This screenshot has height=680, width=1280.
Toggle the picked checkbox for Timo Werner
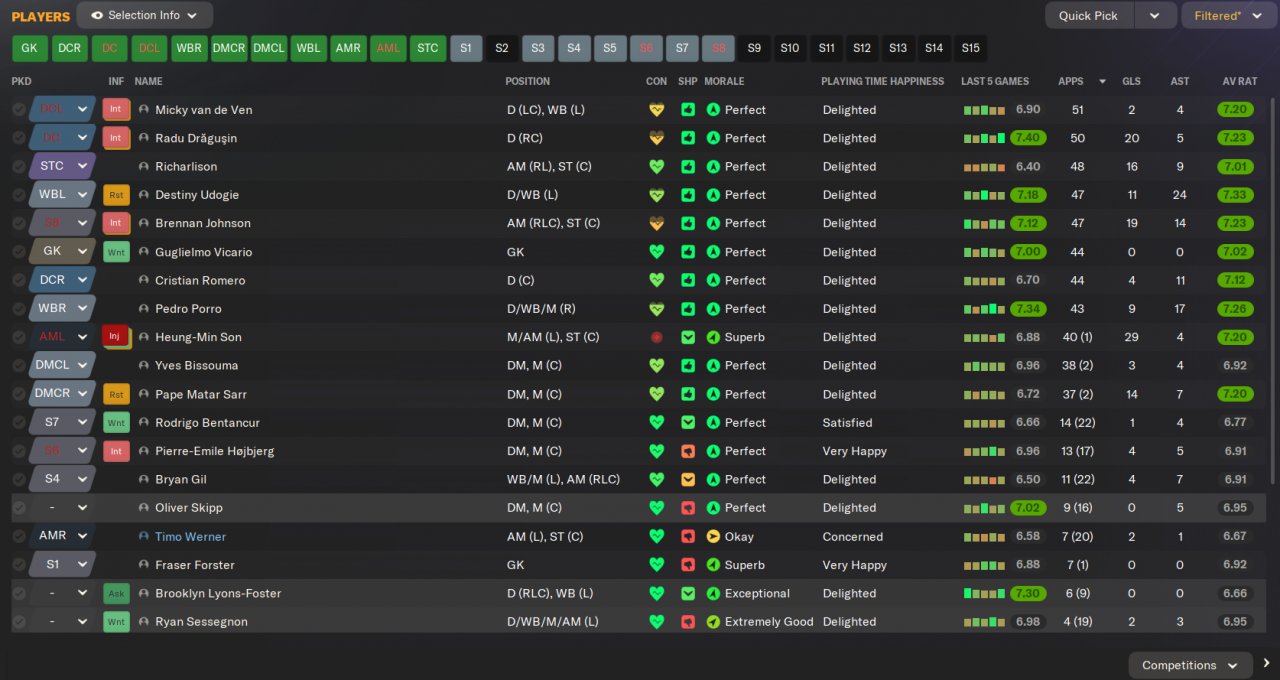click(x=19, y=536)
